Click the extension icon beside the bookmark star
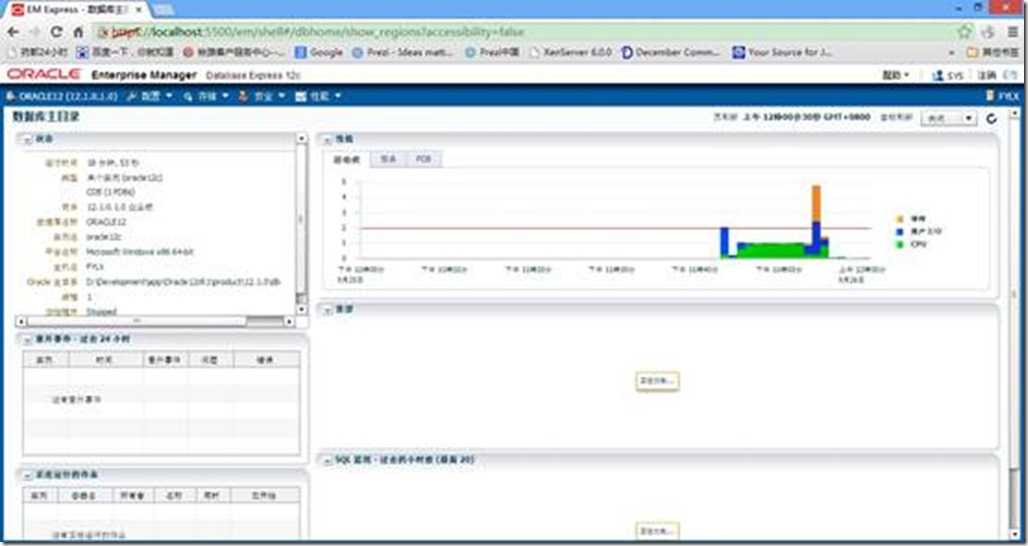The width and height of the screenshot is (1028, 546). [x=989, y=31]
